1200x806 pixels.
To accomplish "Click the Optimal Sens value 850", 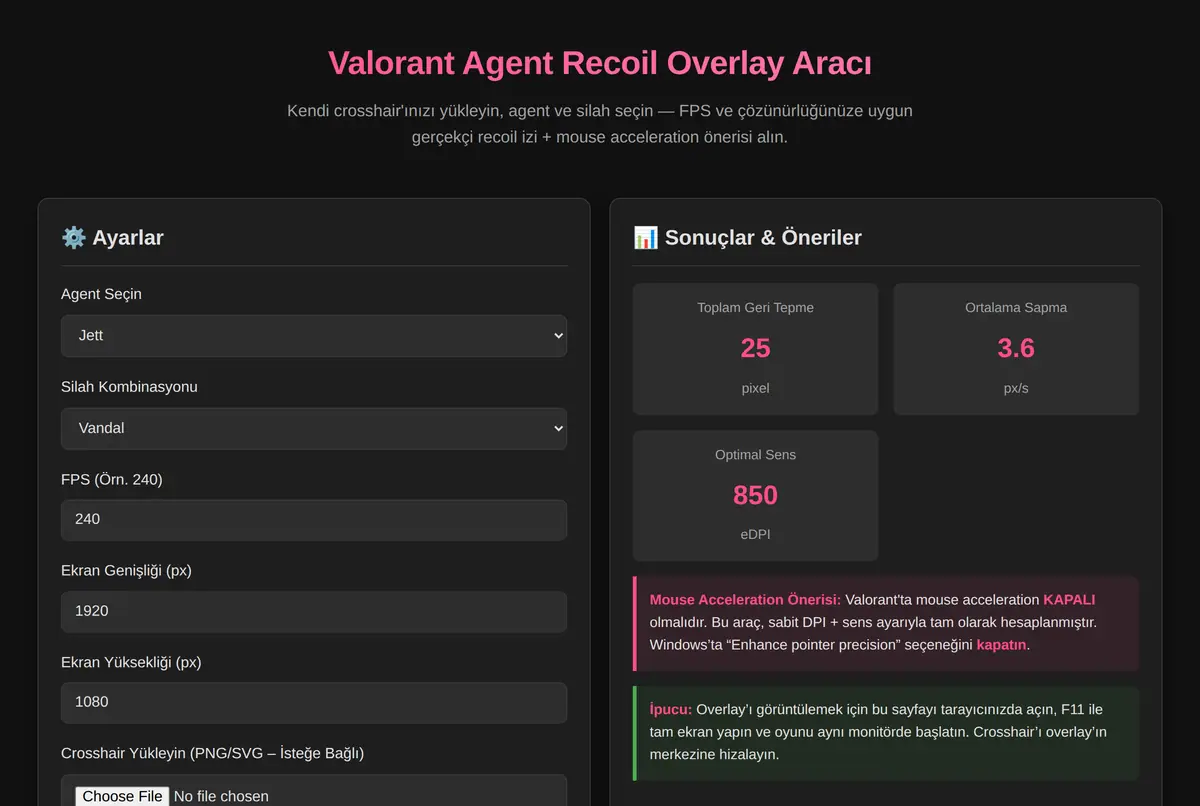I will 755,495.
